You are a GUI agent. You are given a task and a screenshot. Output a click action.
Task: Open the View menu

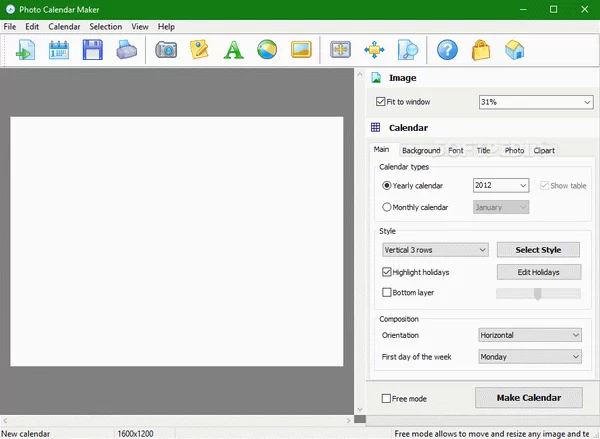coord(140,27)
